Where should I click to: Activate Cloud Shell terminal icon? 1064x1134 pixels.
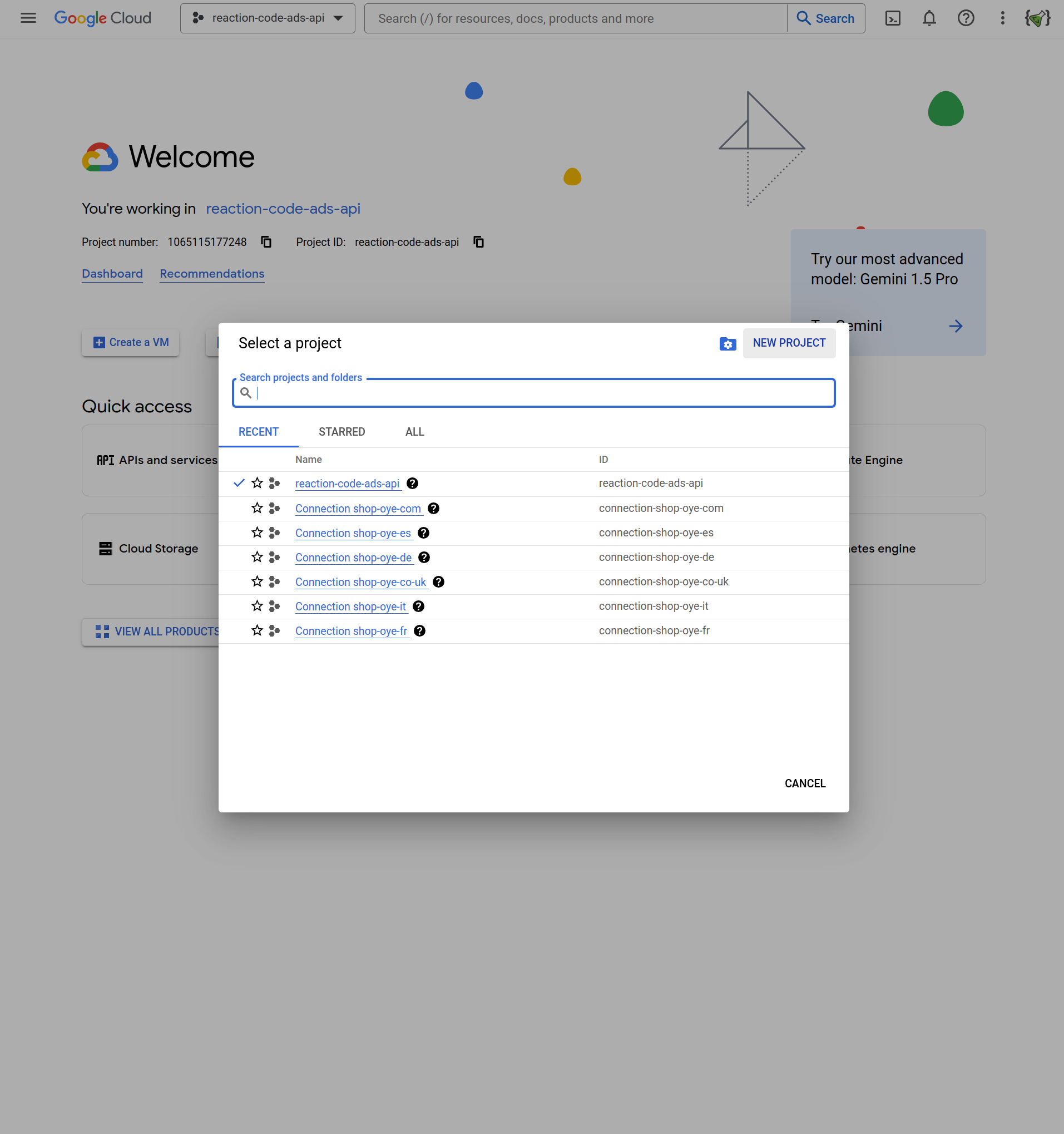coord(892,18)
